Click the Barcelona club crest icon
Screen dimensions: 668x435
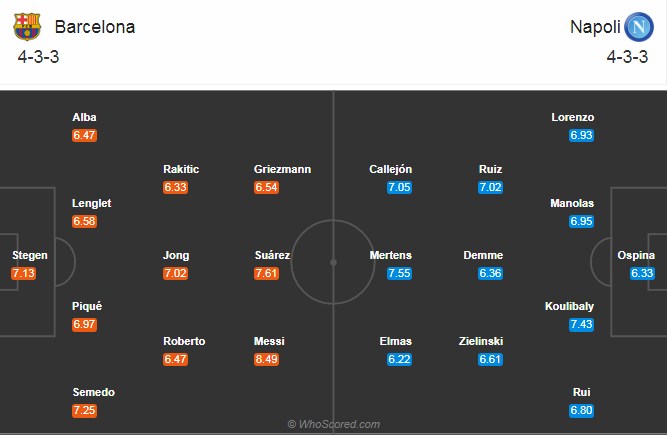click(27, 26)
